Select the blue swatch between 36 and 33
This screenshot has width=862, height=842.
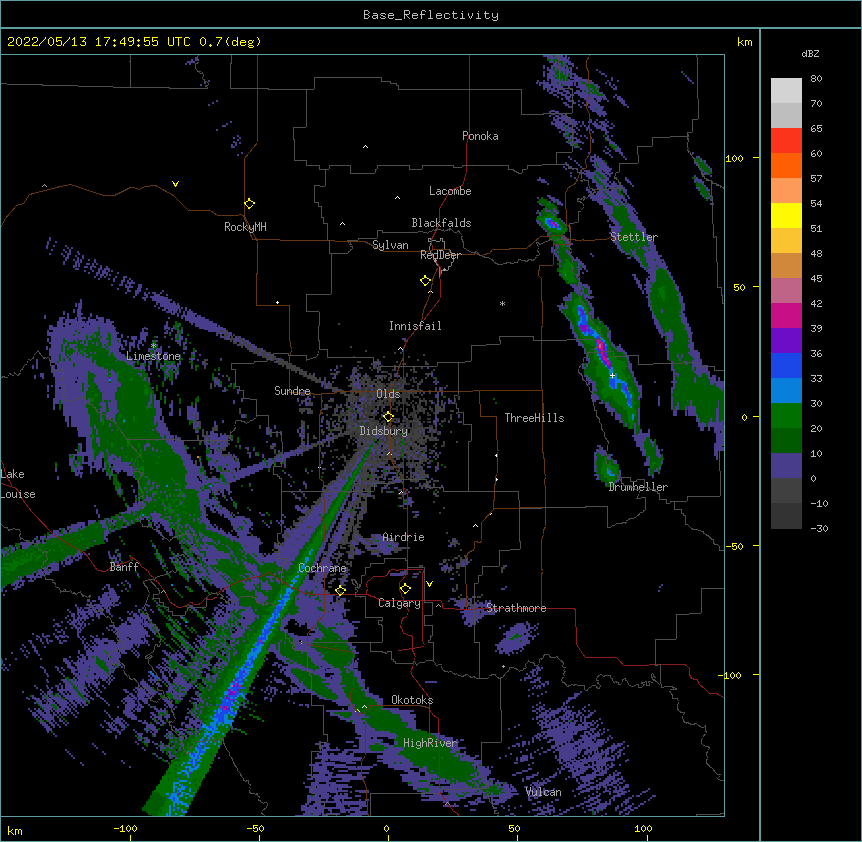point(786,365)
